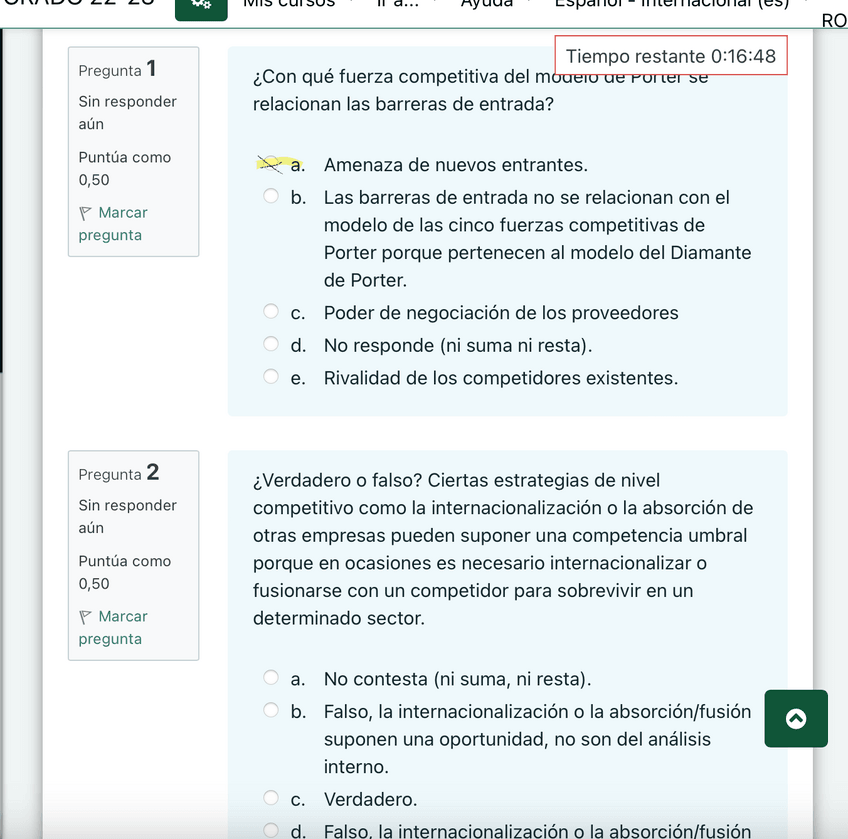Open the Ir a... menu
This screenshot has width=848, height=839.
[405, 4]
